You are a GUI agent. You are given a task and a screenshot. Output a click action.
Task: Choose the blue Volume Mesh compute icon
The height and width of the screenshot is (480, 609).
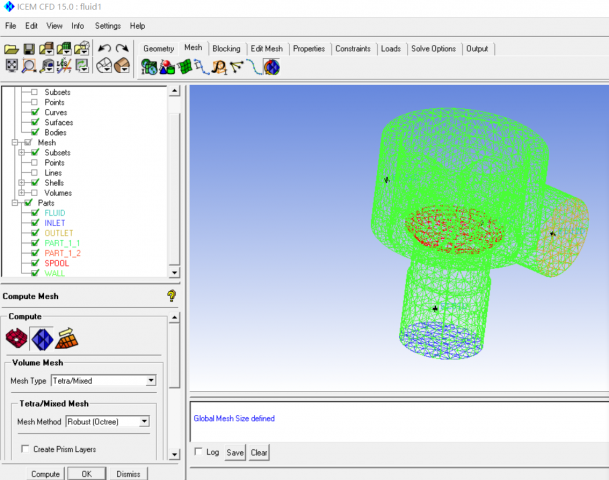[41, 339]
